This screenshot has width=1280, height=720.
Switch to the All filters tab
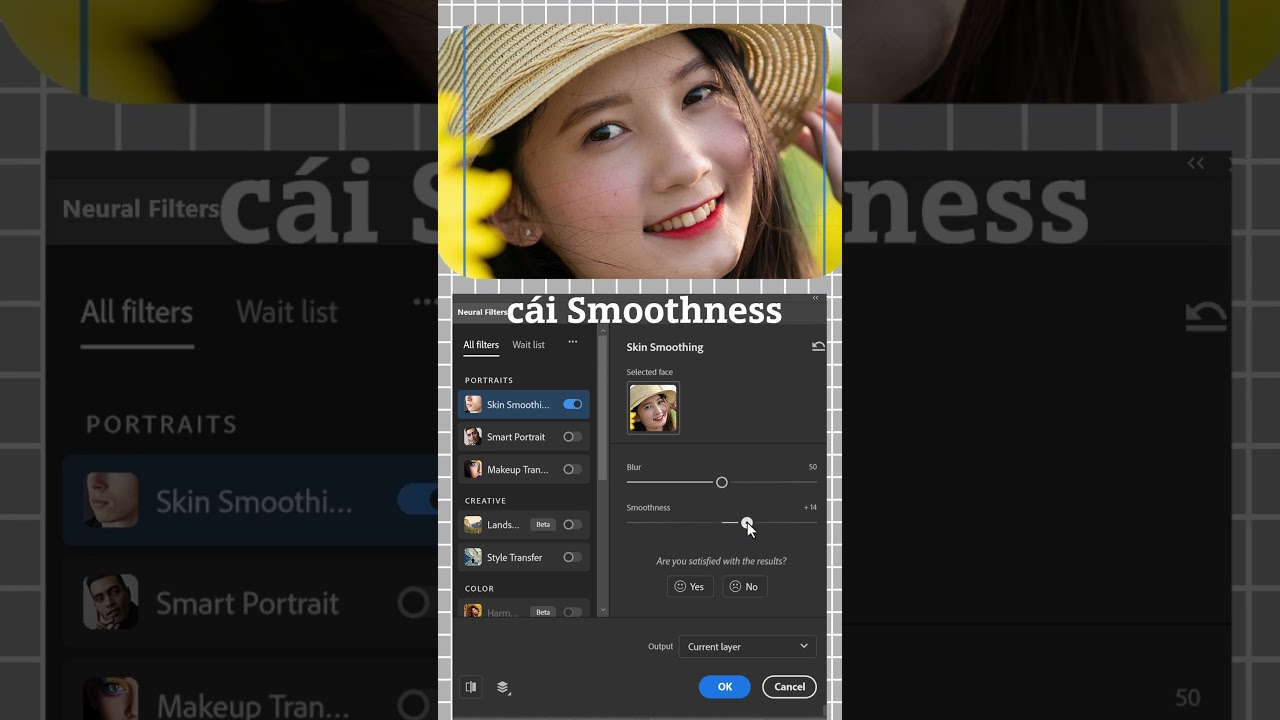[x=481, y=345]
